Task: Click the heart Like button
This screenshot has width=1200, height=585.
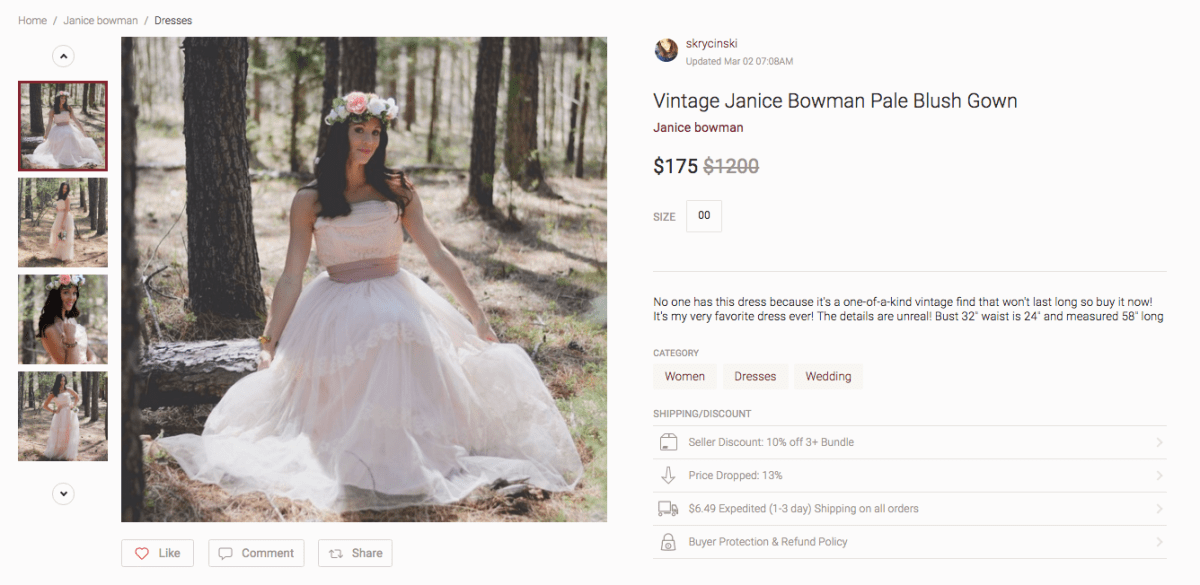Action: [x=158, y=553]
